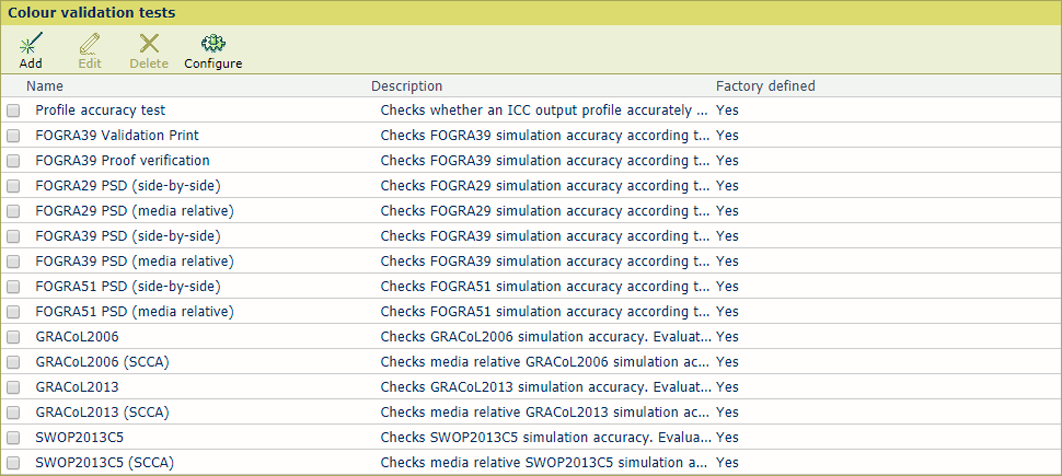Select the SWOP2013C5 checkbox
Viewport: 1062px width, 476px height.
tap(13, 438)
